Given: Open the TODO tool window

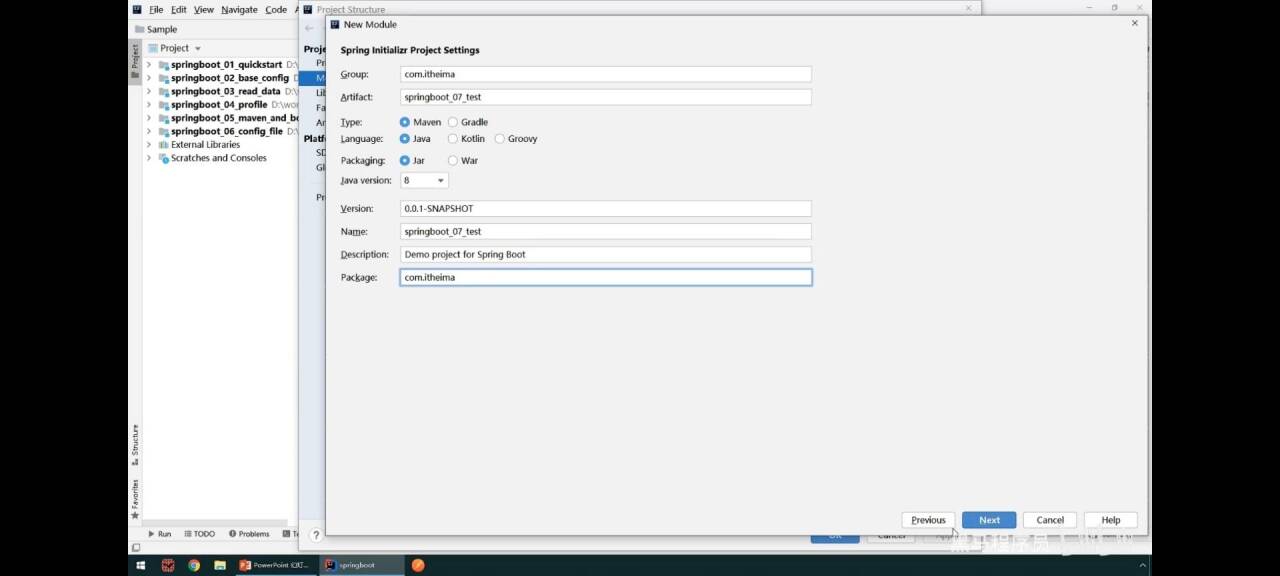Looking at the screenshot, I should pyautogui.click(x=198, y=534).
